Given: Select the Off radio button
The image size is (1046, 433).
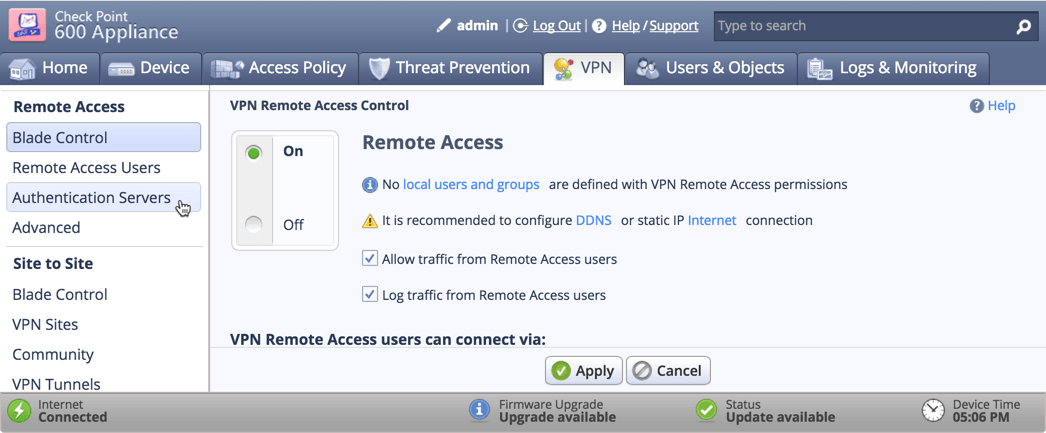Looking at the screenshot, I should pyautogui.click(x=253, y=225).
